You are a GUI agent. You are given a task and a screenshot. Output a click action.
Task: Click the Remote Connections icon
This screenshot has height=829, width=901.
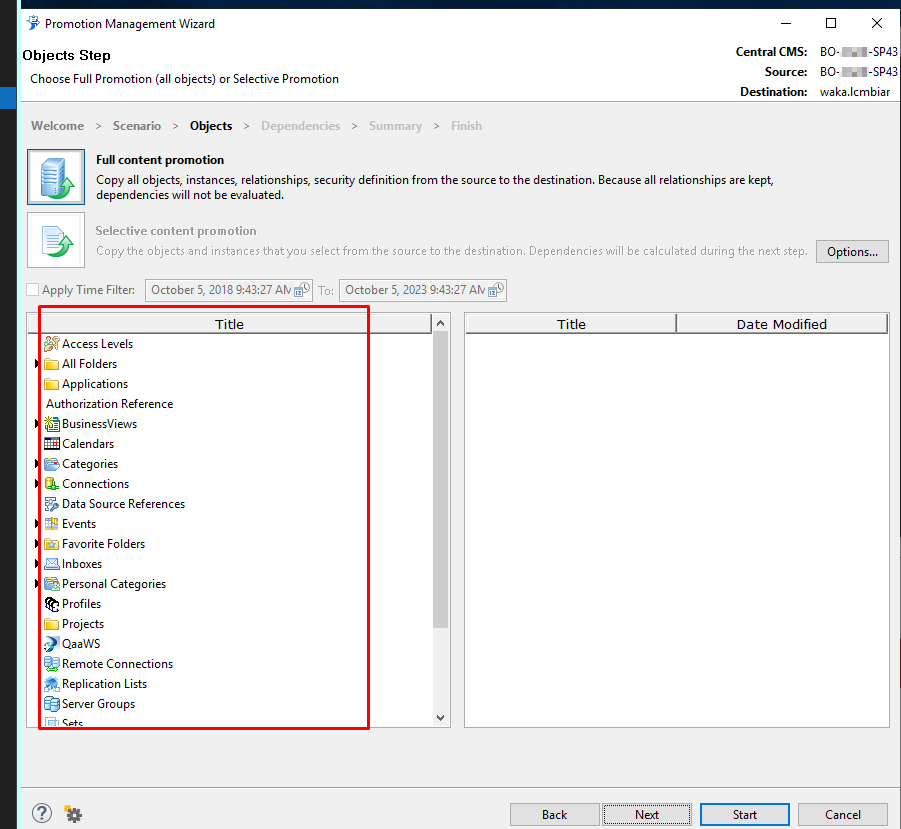tap(52, 664)
